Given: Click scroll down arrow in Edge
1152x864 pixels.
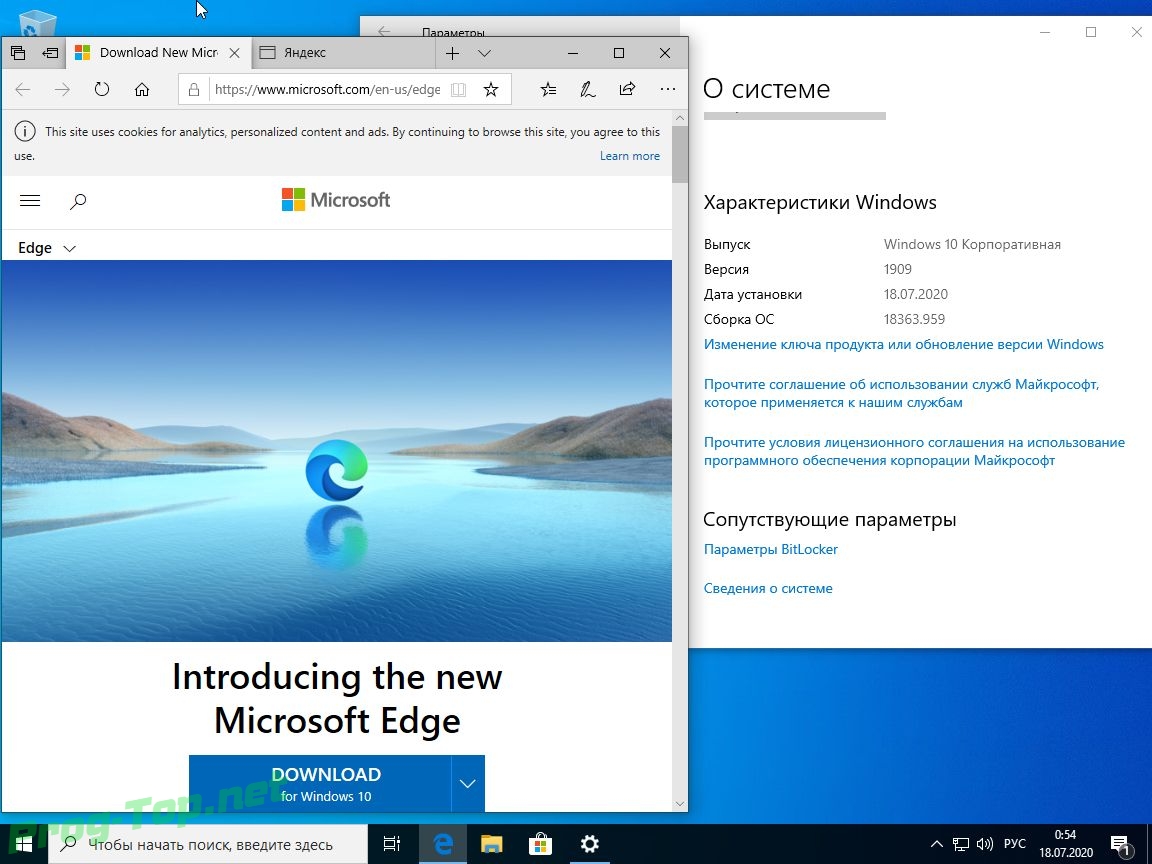Looking at the screenshot, I should point(680,804).
